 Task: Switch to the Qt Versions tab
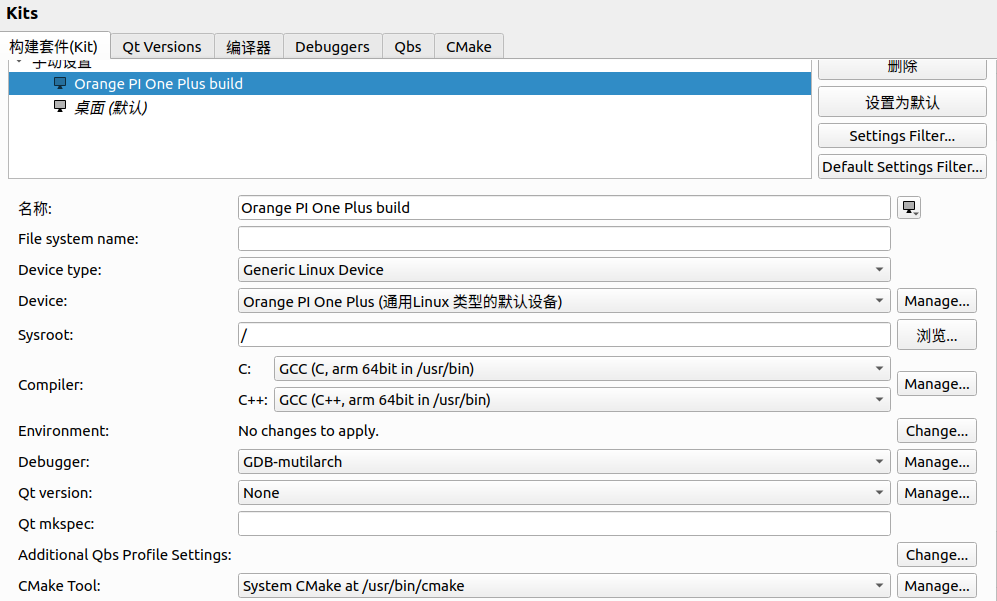tap(162, 46)
